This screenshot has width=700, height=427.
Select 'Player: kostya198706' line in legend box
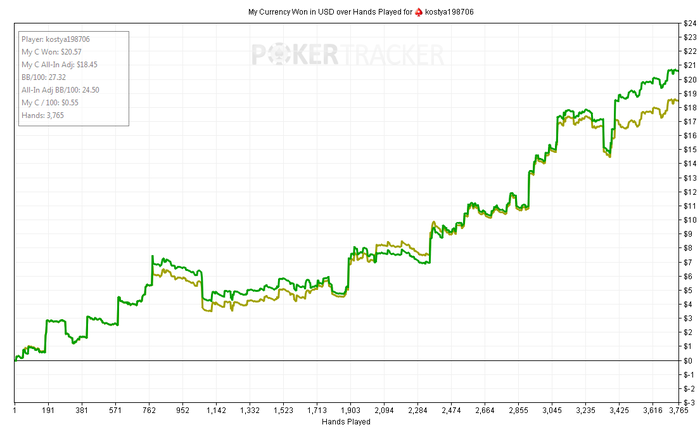pyautogui.click(x=56, y=39)
